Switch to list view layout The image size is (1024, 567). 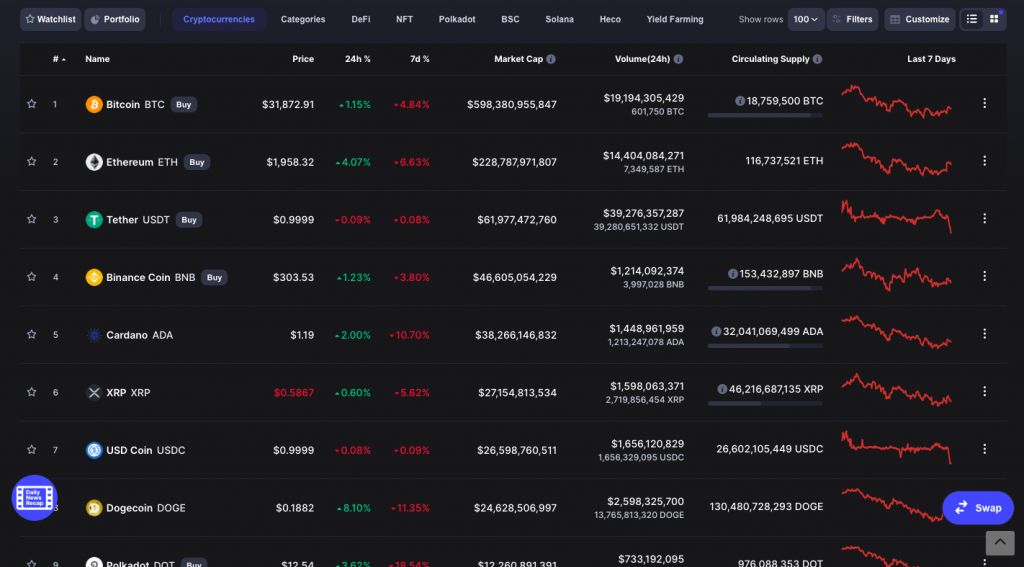[x=972, y=19]
